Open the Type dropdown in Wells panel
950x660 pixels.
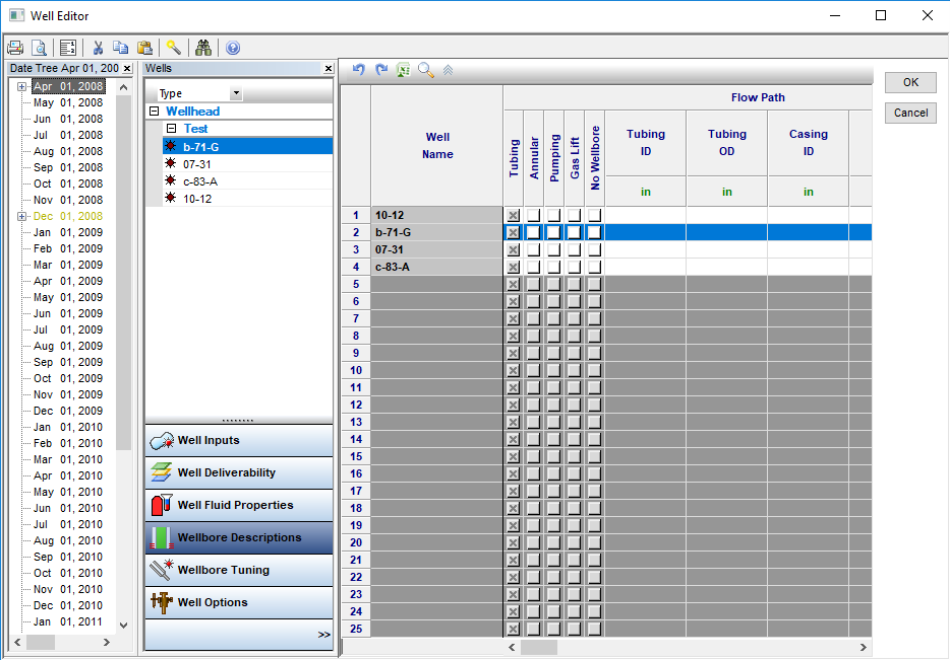(x=236, y=93)
